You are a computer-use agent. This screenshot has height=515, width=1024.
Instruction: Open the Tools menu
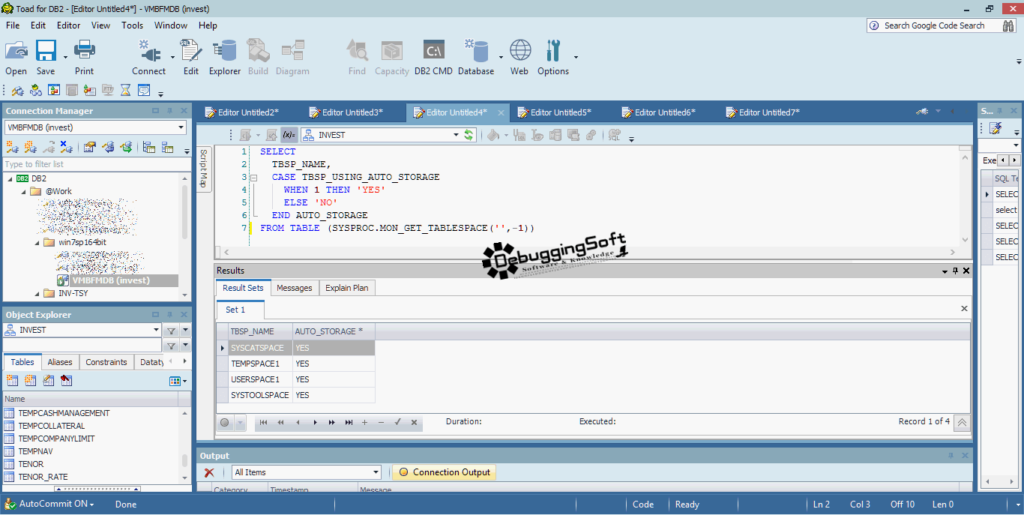132,25
